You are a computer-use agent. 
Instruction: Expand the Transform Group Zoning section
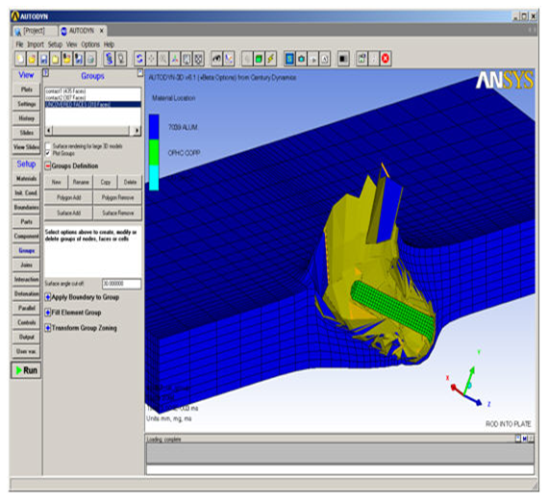(x=48, y=328)
